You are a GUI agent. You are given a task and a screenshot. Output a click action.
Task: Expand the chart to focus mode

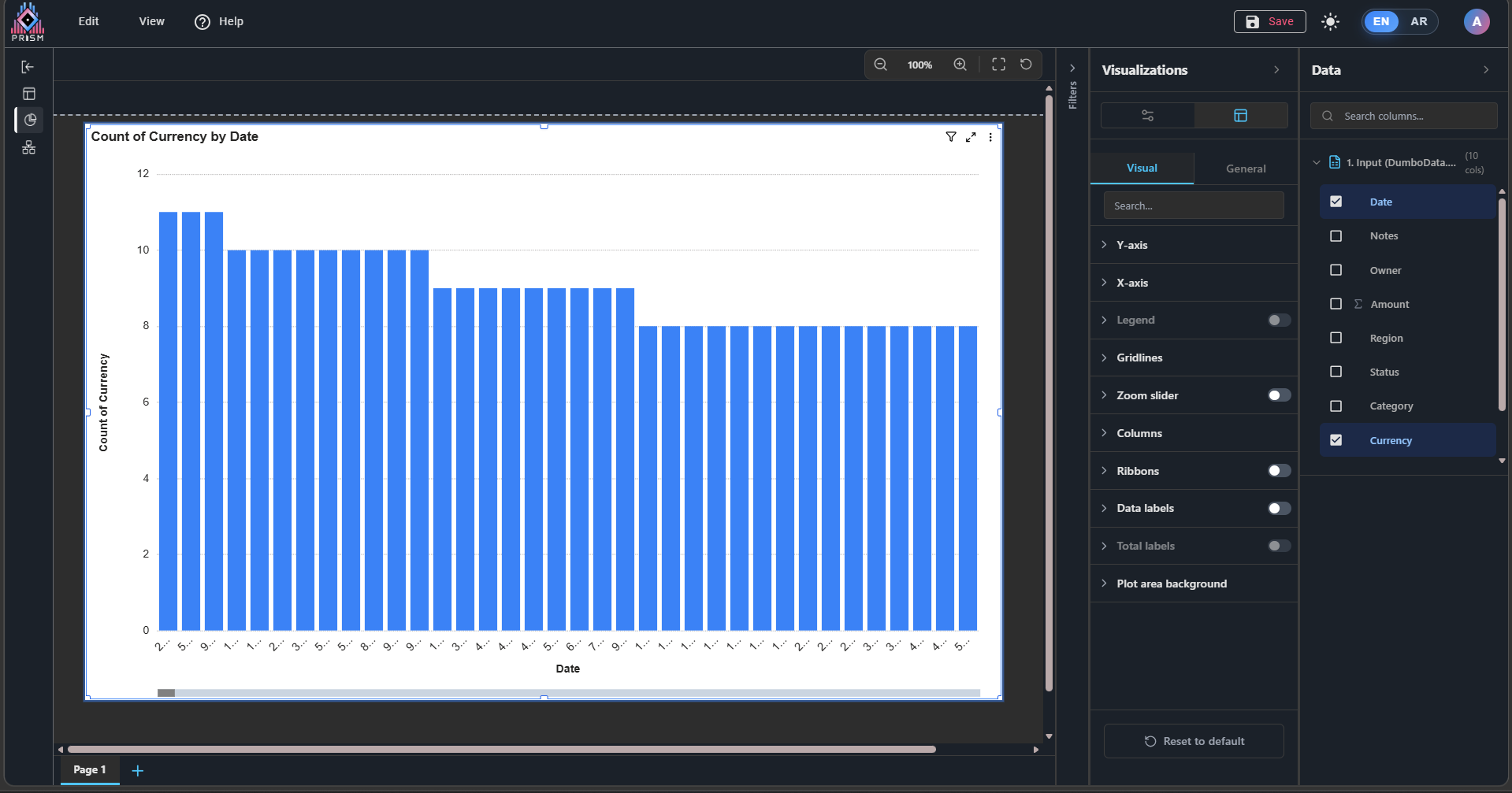(971, 137)
